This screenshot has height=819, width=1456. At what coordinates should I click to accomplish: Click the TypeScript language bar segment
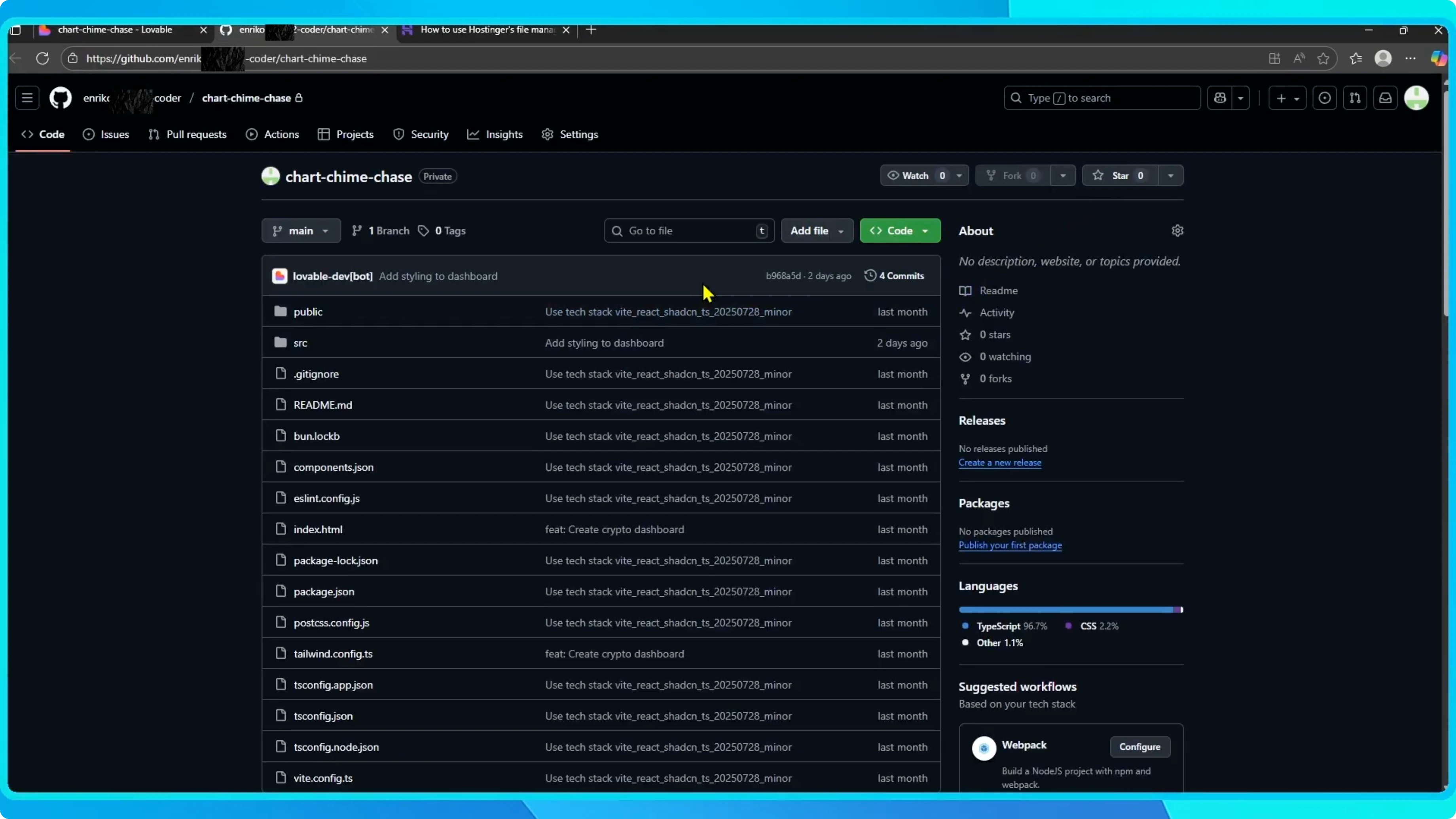[x=1066, y=610]
